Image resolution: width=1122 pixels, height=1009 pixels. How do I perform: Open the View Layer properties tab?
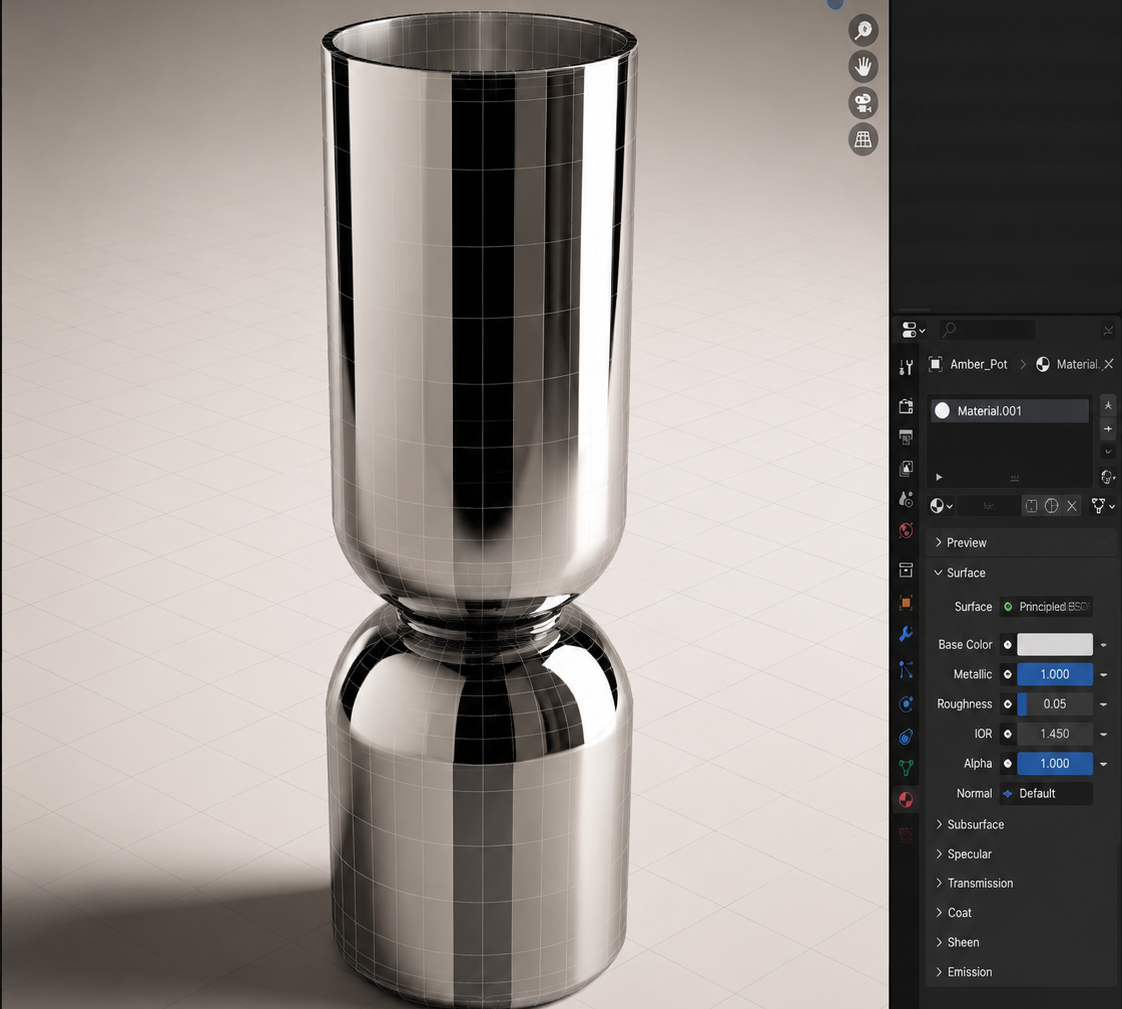click(906, 468)
